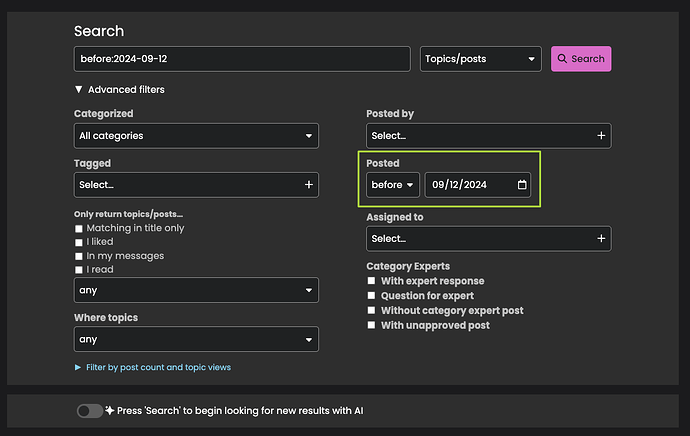Click the 09/12/2024 date field
Viewport: 690px width, 436px height.
478,185
